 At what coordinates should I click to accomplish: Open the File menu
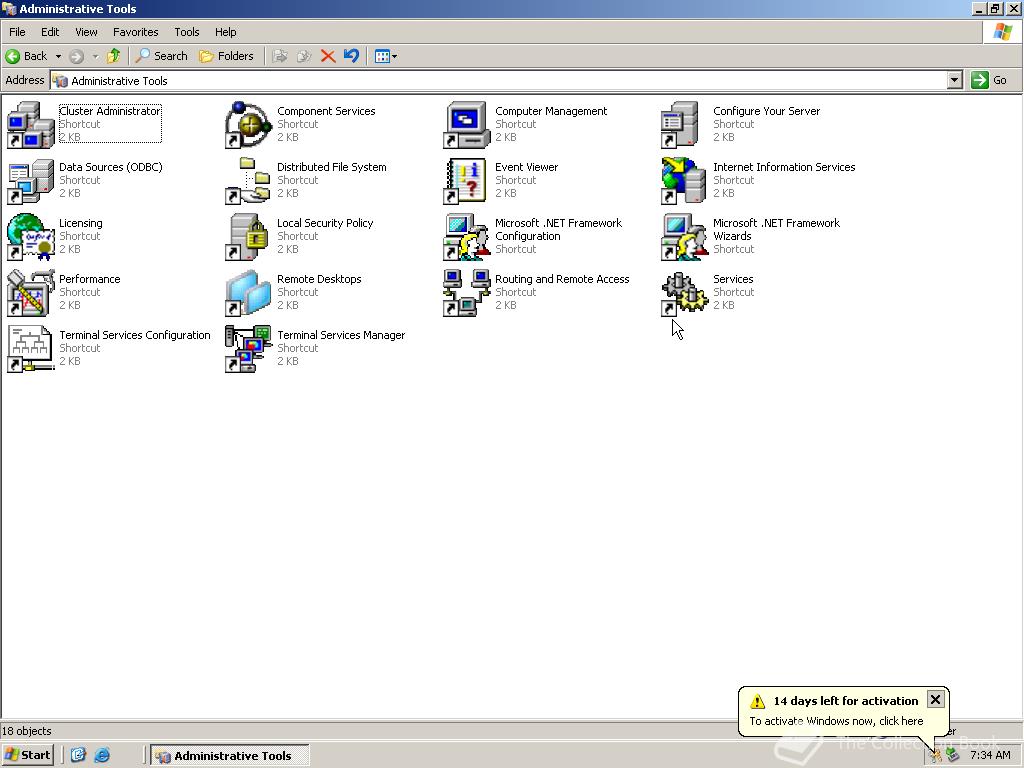pos(17,32)
